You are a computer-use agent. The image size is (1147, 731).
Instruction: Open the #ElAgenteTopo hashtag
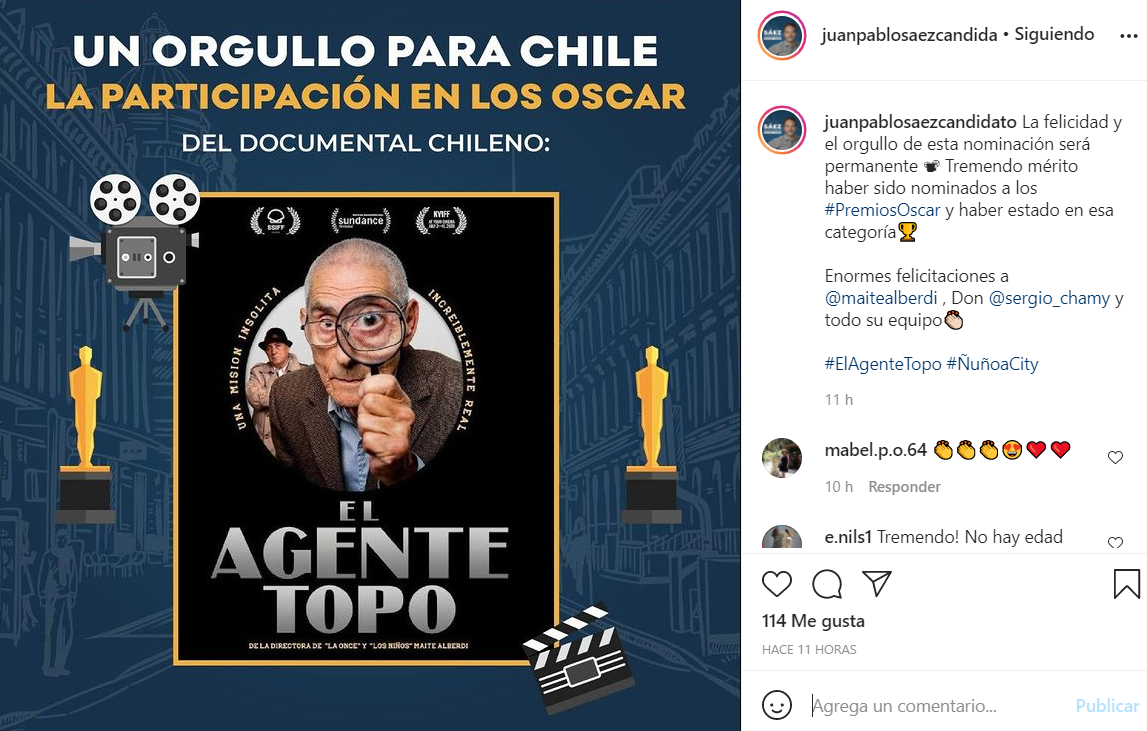[x=883, y=364]
